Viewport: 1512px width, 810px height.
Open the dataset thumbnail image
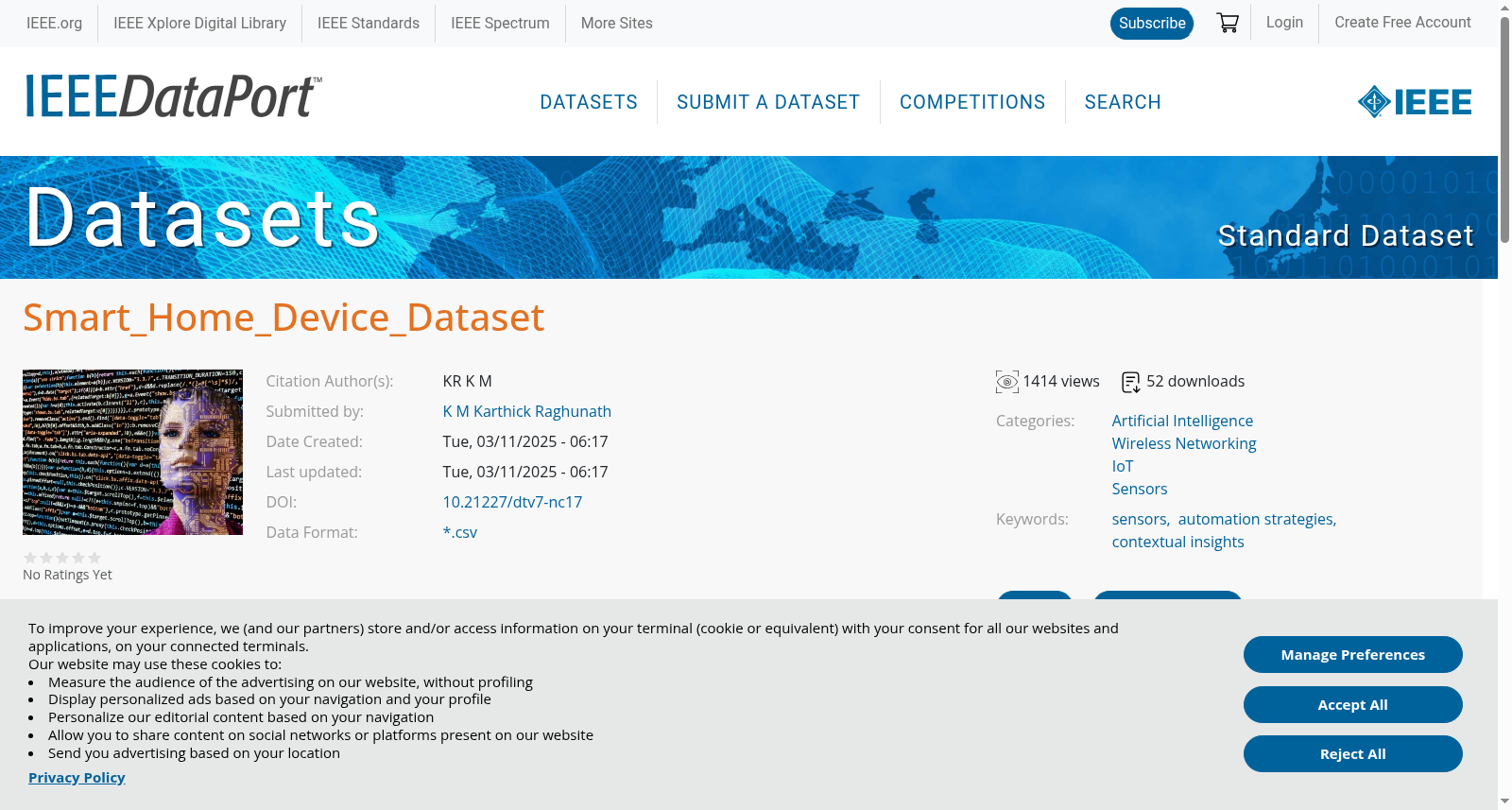(x=132, y=452)
